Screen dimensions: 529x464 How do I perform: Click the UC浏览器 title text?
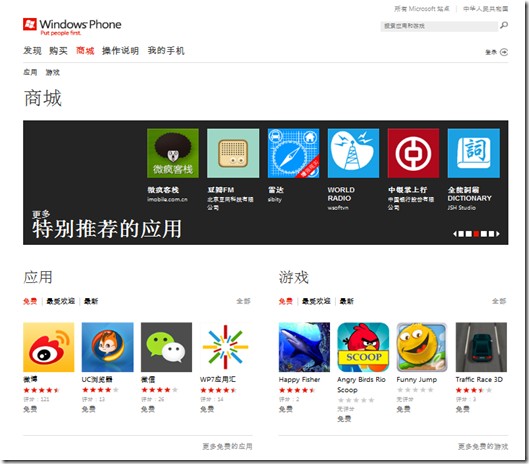(97, 380)
